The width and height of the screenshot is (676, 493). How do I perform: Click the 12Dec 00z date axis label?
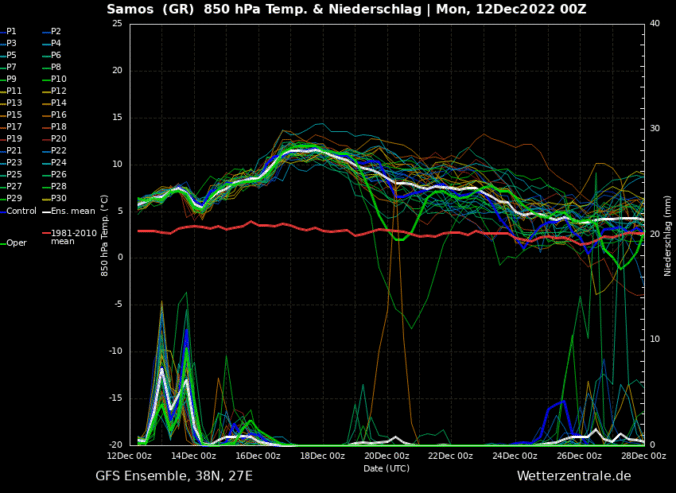click(x=130, y=456)
